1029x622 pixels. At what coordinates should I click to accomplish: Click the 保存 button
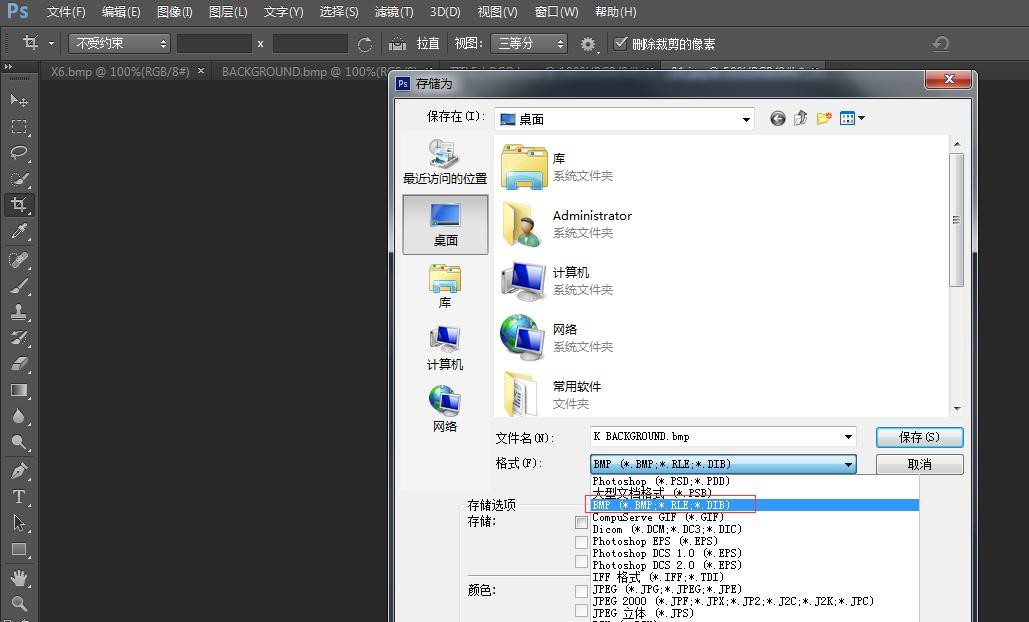[918, 437]
